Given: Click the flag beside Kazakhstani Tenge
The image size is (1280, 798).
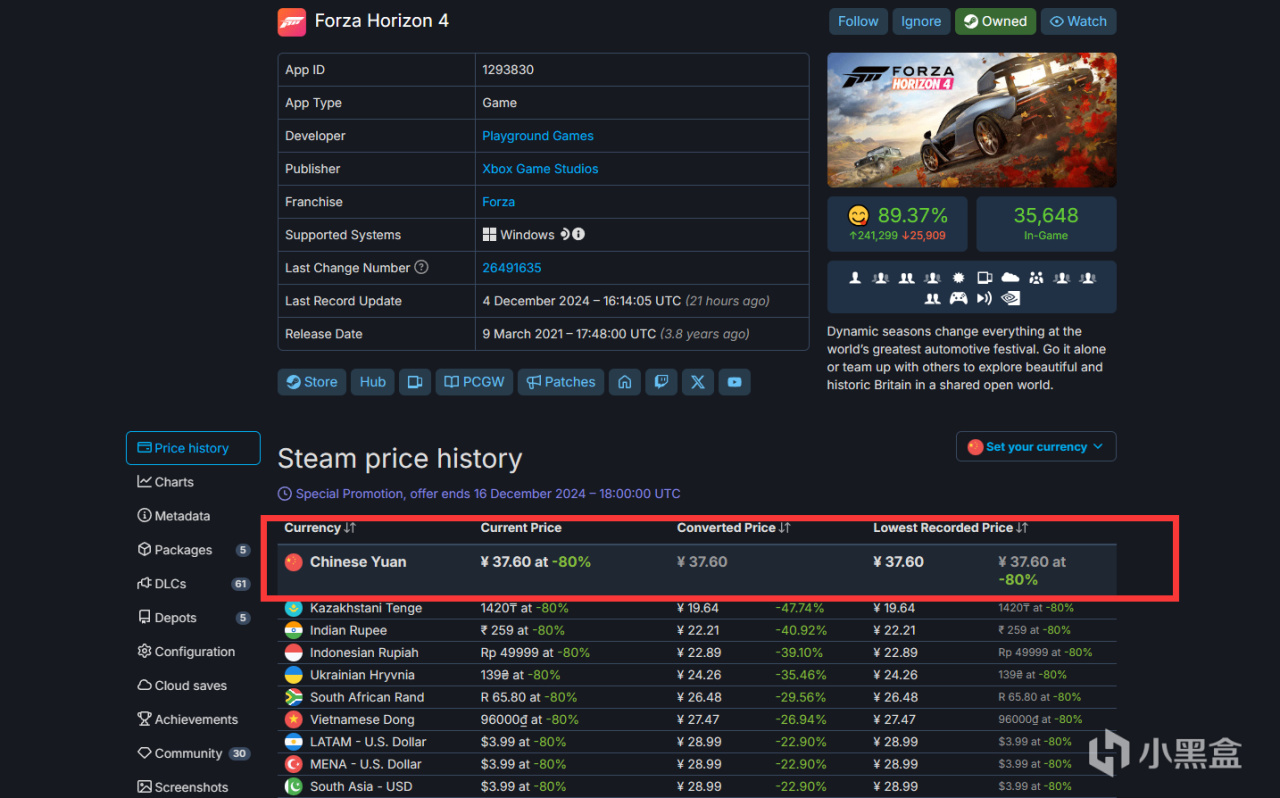Looking at the screenshot, I should pyautogui.click(x=293, y=608).
